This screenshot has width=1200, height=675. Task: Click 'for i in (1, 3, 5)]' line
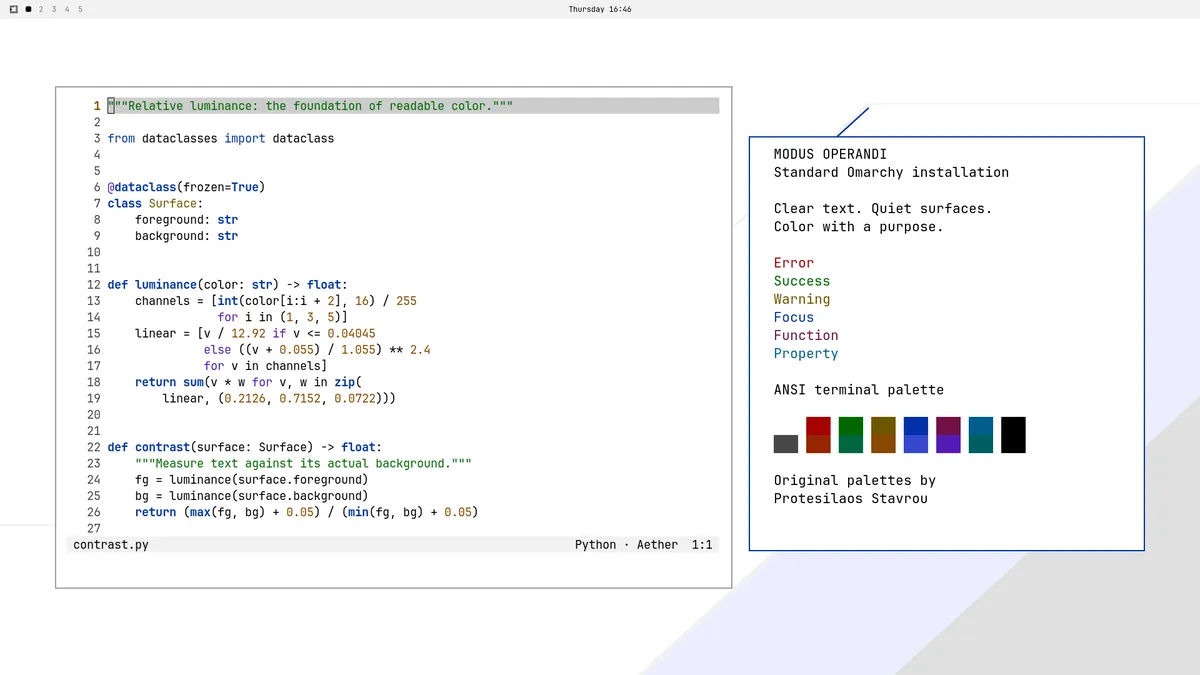[283, 317]
